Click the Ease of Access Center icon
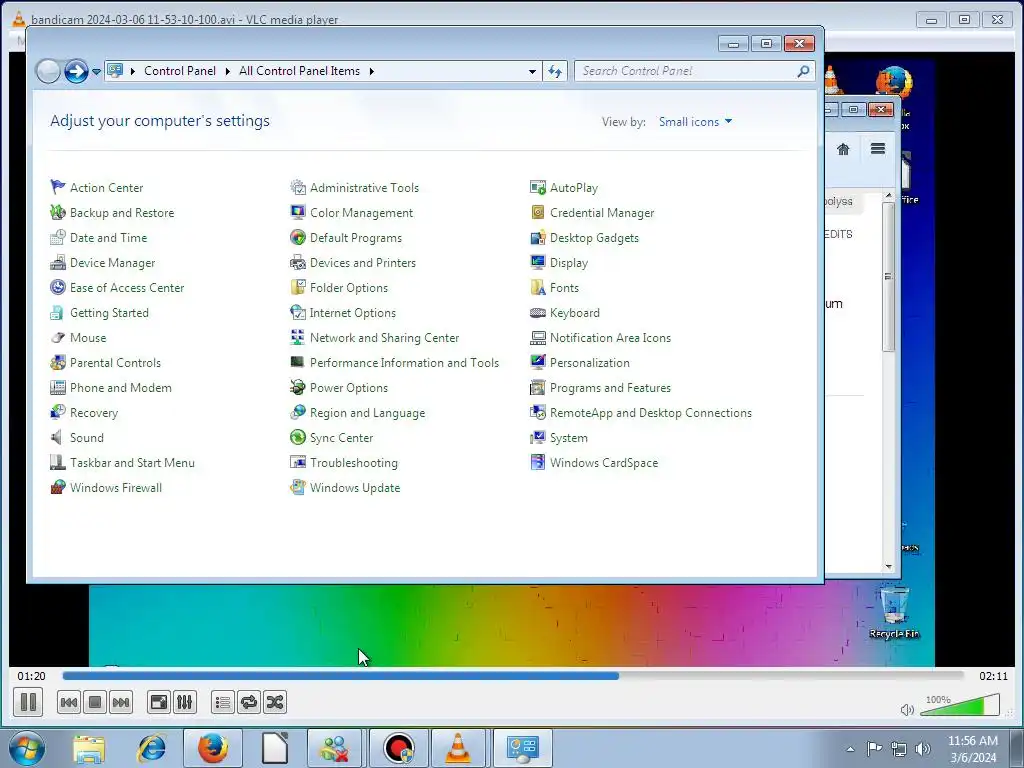Image resolution: width=1024 pixels, height=768 pixels. click(57, 287)
